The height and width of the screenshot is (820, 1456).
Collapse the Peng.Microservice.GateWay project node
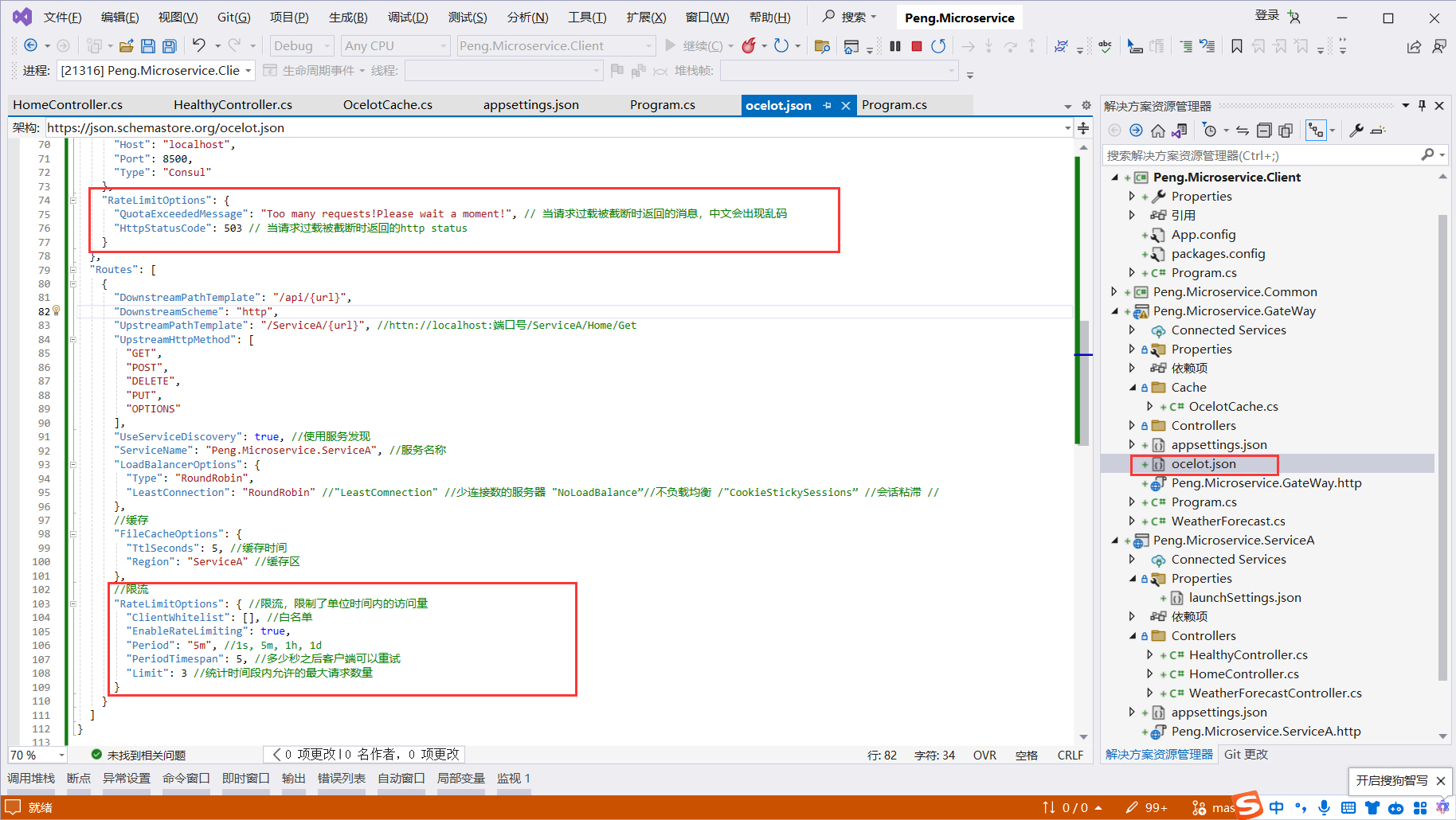tap(1115, 311)
